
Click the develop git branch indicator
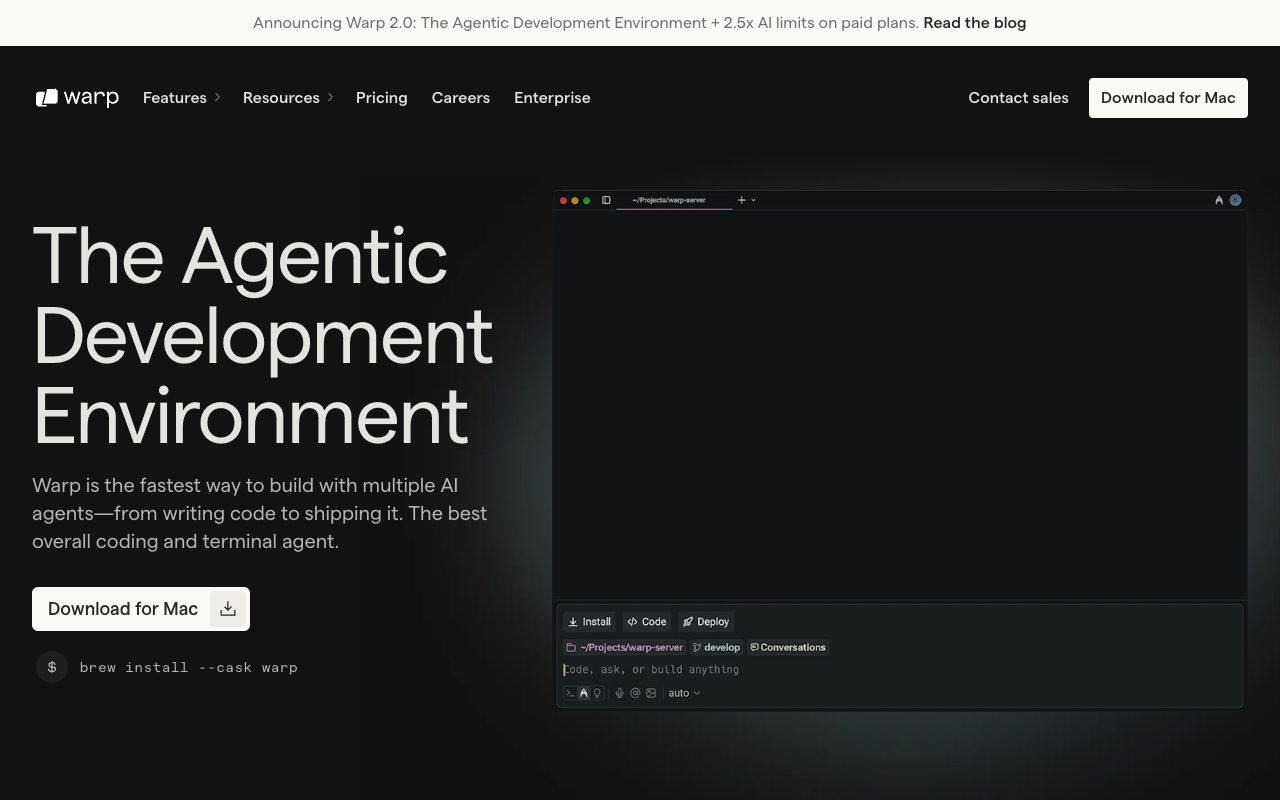coord(717,647)
